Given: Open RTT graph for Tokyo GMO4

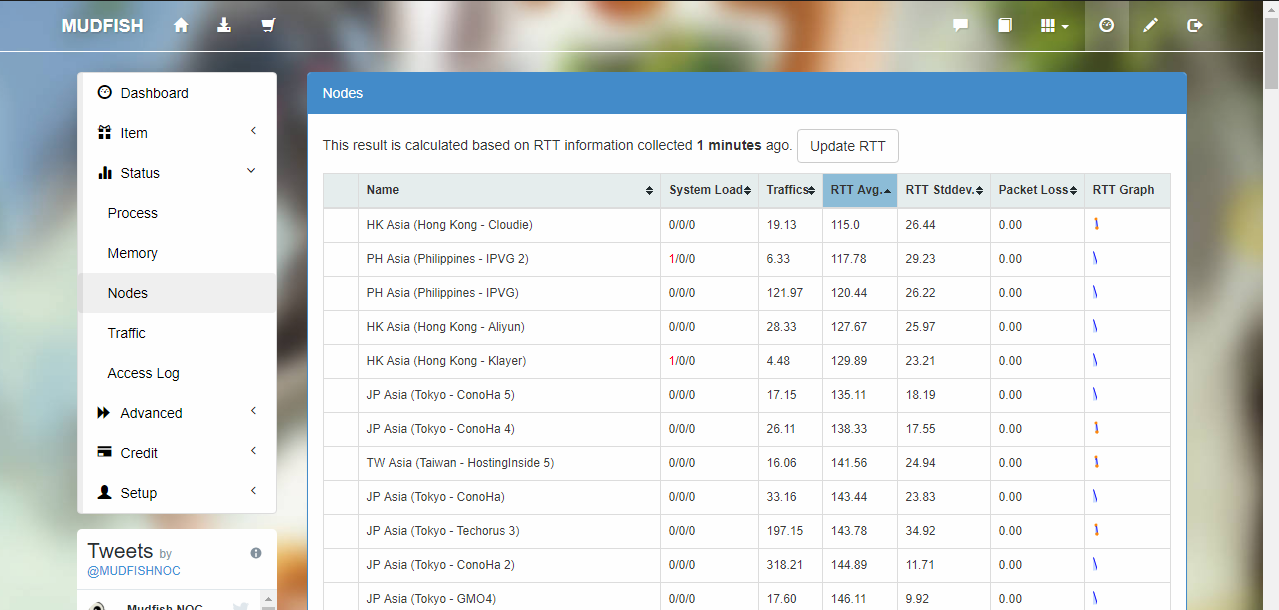Looking at the screenshot, I should [x=1096, y=598].
